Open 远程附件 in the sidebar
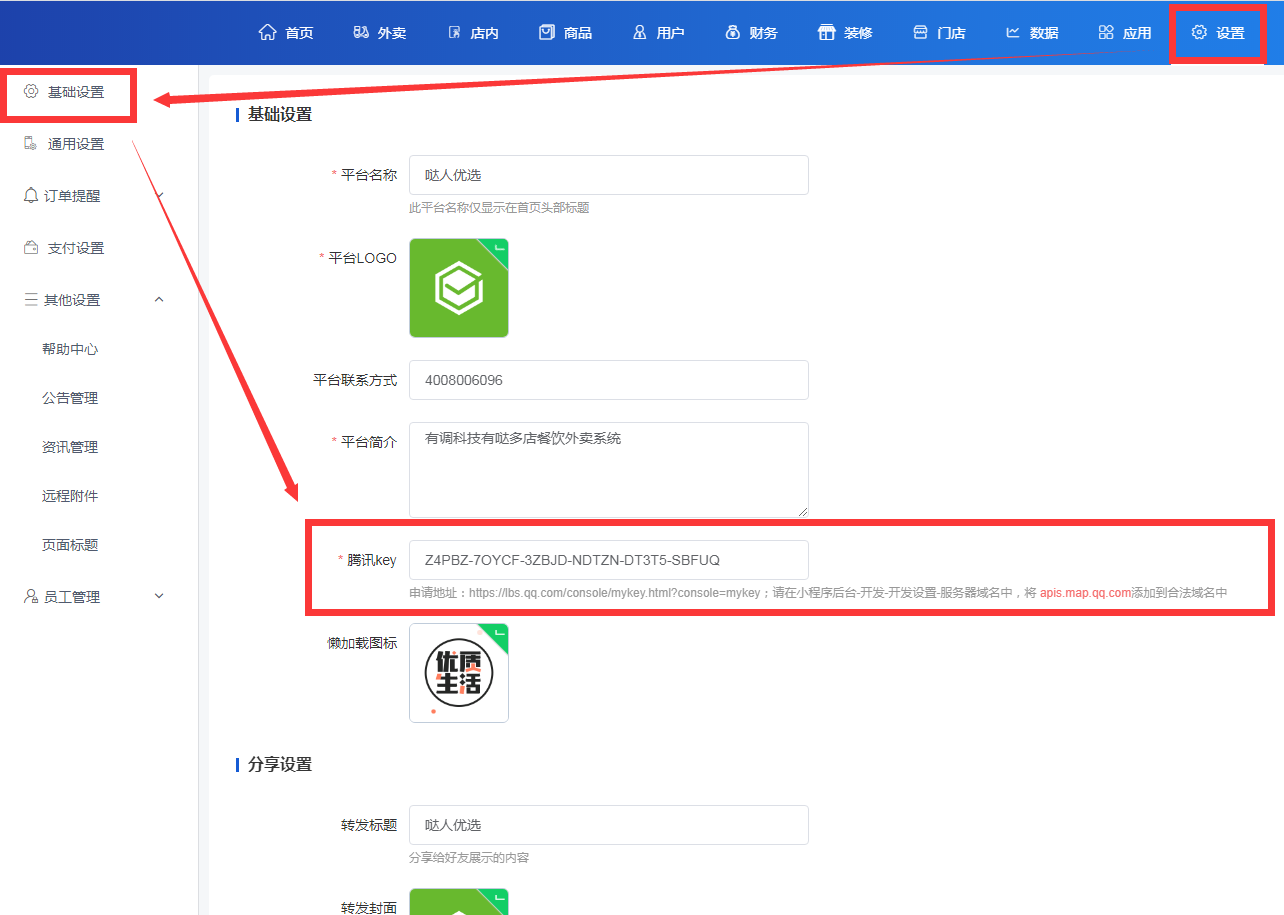 [x=70, y=496]
